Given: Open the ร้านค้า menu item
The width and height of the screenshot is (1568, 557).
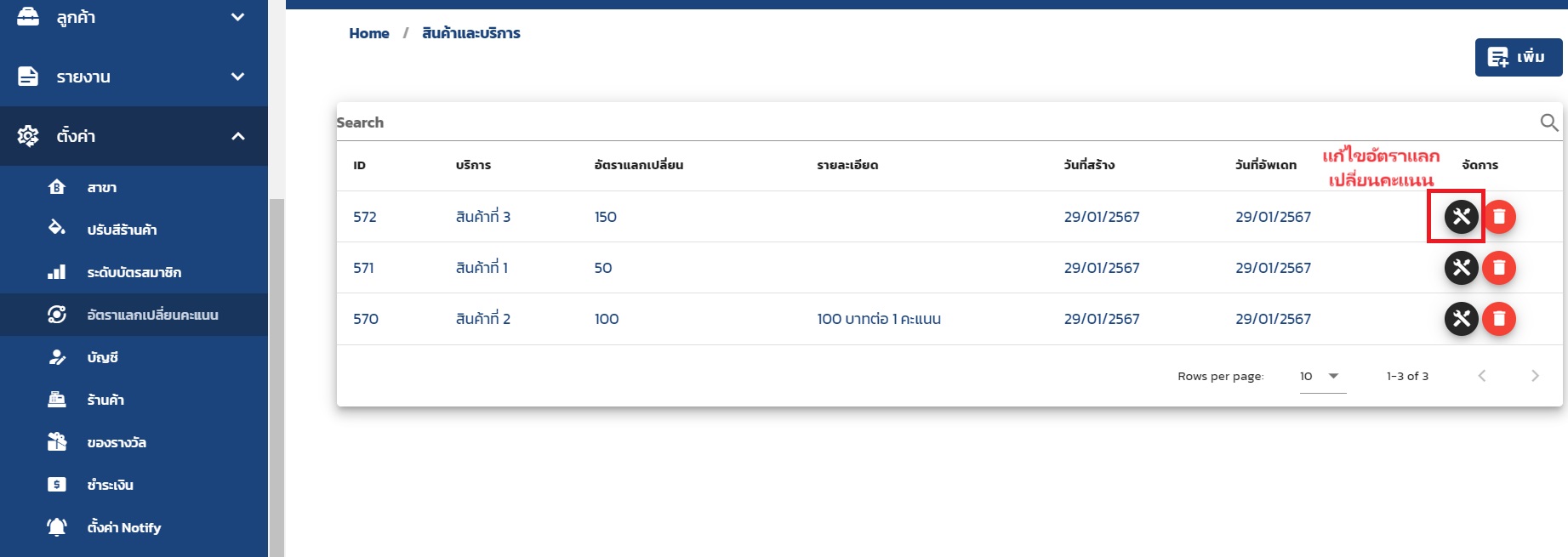Looking at the screenshot, I should [x=134, y=400].
